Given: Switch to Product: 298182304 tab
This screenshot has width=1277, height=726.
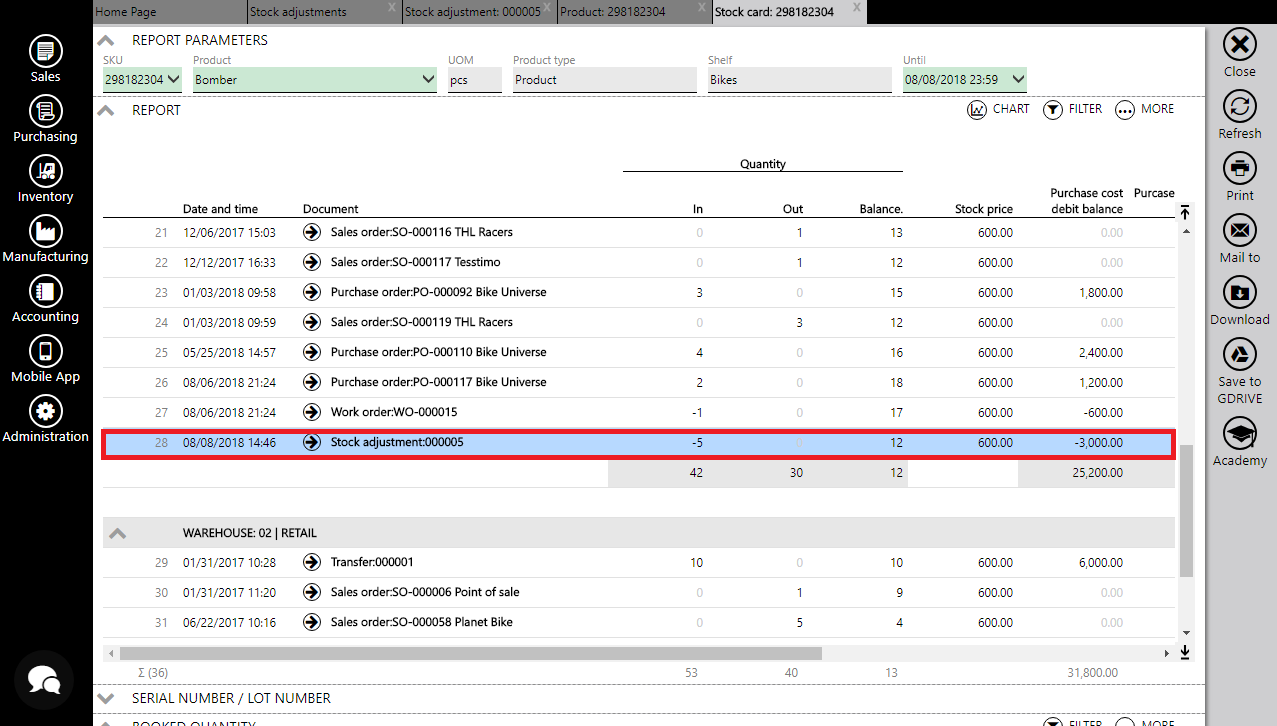Looking at the screenshot, I should tap(634, 12).
